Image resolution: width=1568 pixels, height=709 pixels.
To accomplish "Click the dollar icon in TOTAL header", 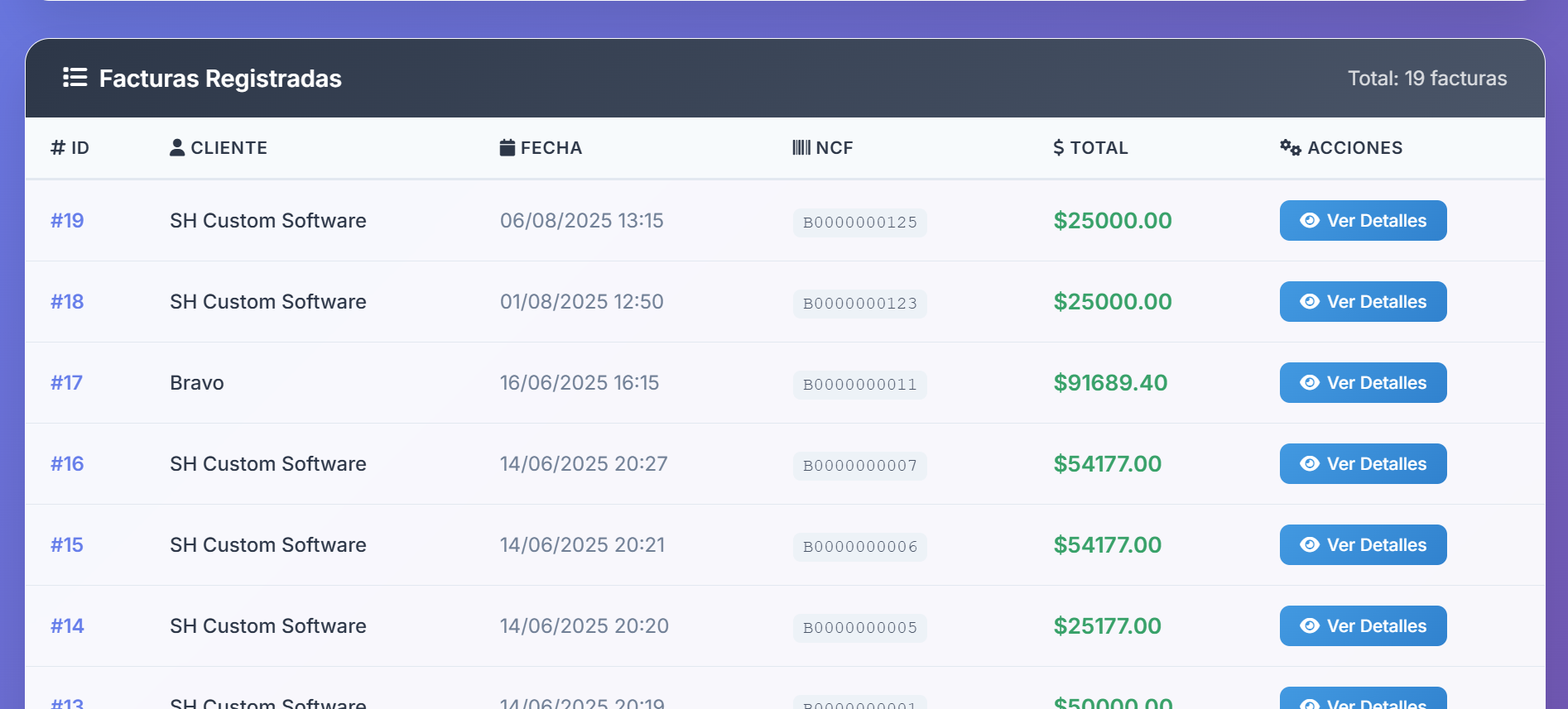I will (1058, 147).
